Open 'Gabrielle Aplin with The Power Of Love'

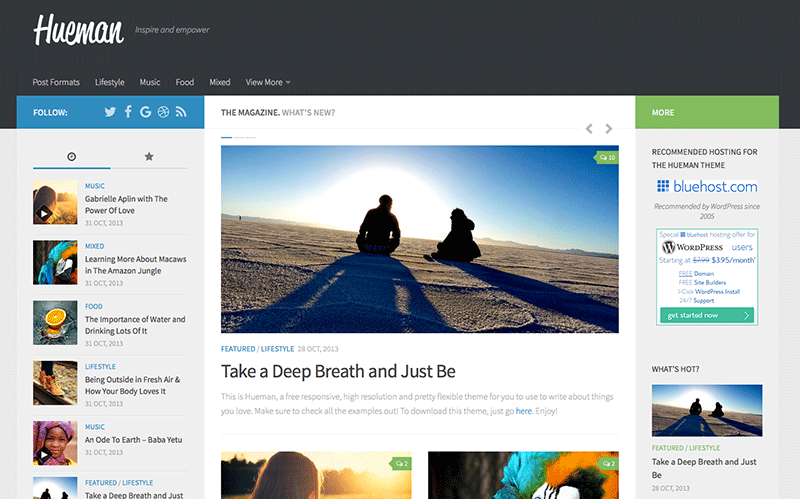click(126, 205)
